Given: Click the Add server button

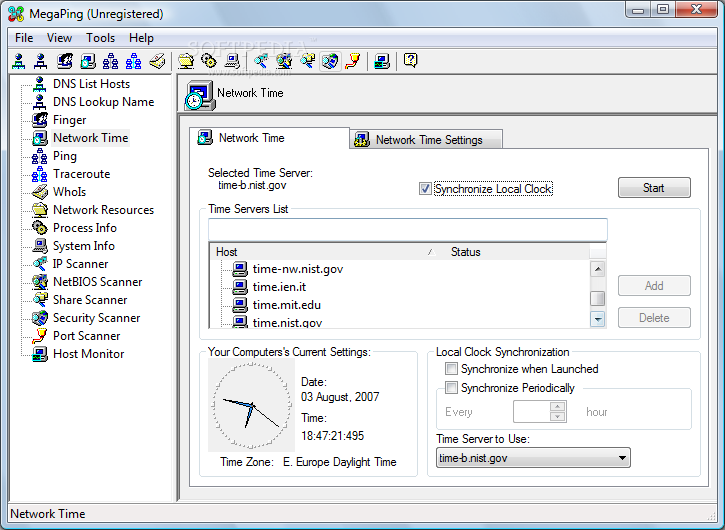Looking at the screenshot, I should point(654,286).
